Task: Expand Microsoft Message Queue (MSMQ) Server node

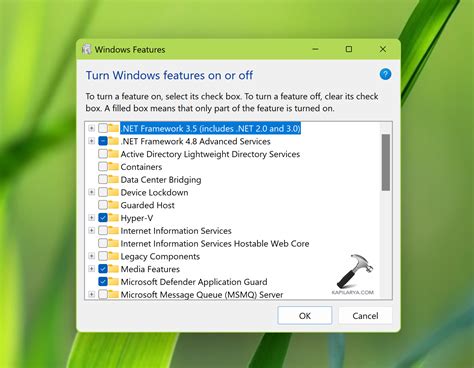Action: 91,294
